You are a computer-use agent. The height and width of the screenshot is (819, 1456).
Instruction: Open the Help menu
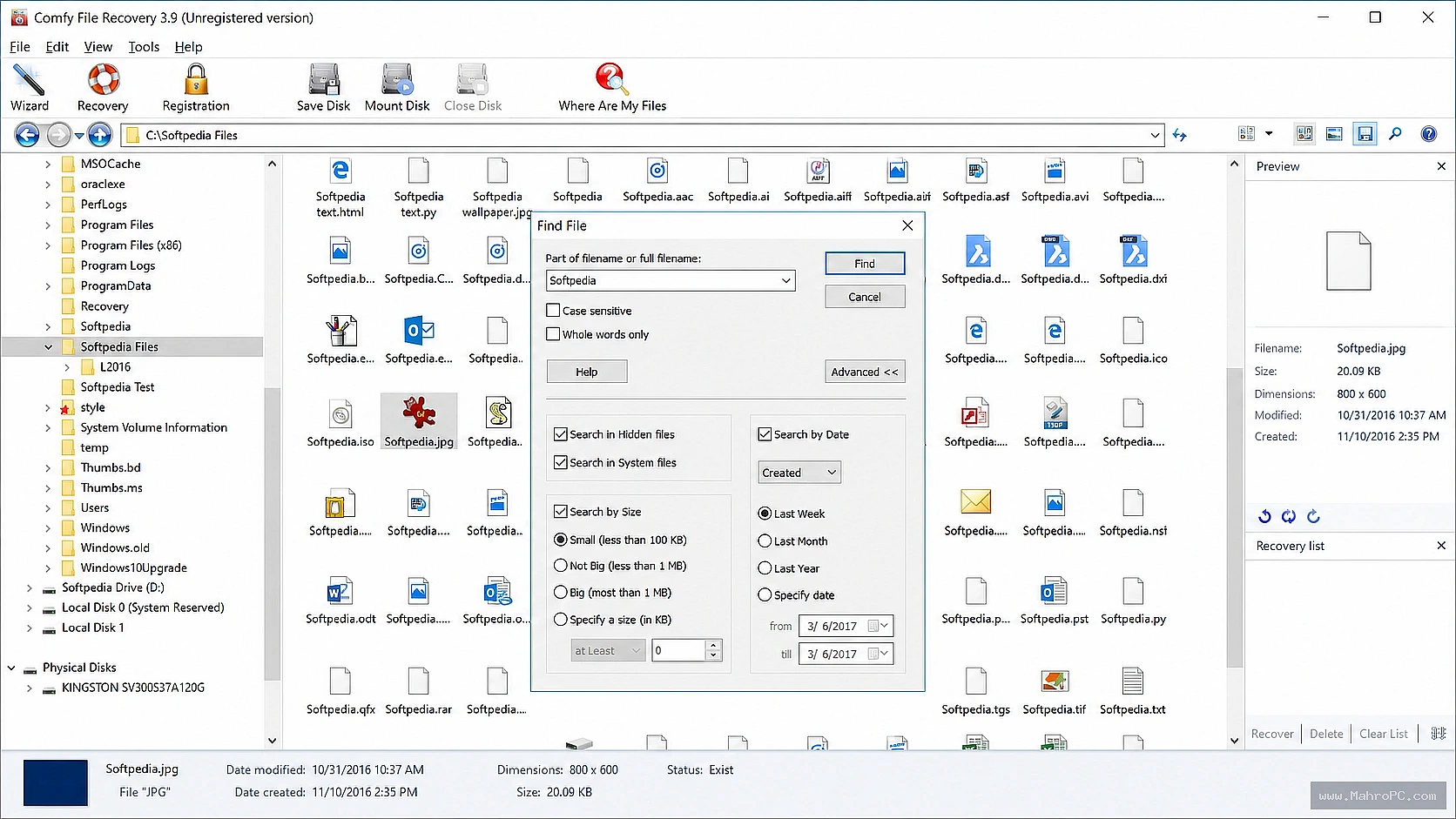(x=188, y=47)
